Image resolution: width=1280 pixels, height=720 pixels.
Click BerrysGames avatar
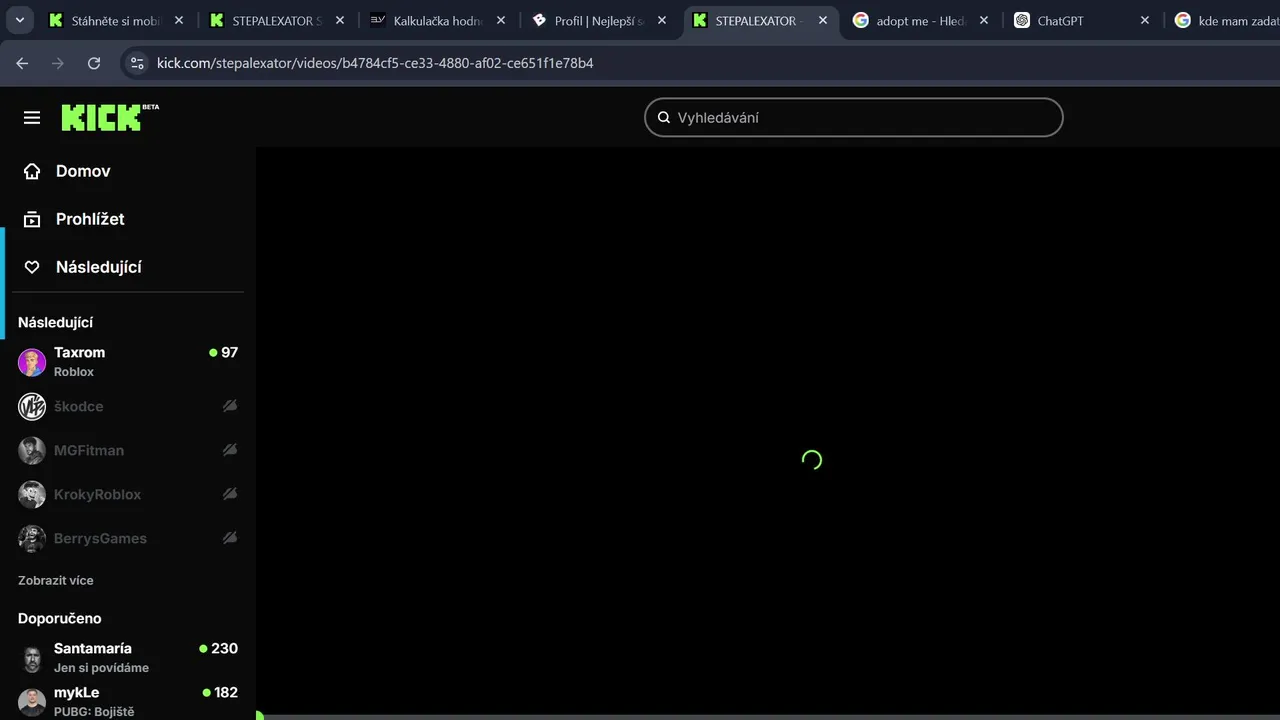coord(32,538)
